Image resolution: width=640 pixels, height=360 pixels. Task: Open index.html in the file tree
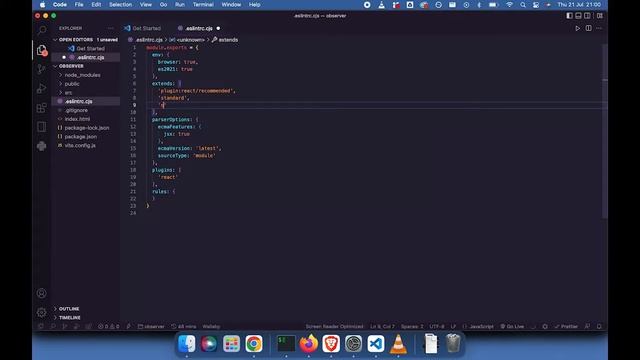coord(77,119)
